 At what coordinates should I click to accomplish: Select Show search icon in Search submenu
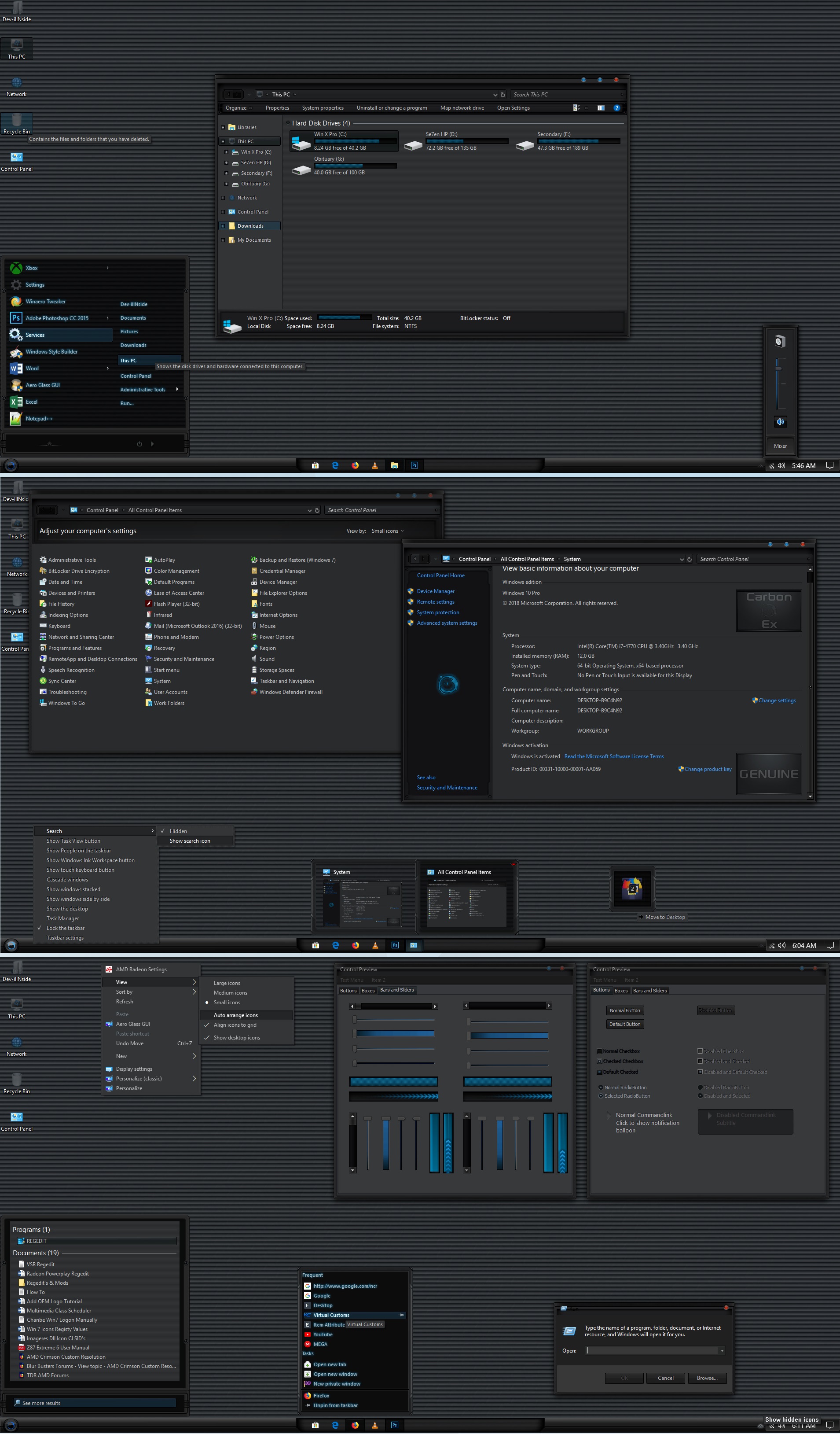pyautogui.click(x=196, y=841)
